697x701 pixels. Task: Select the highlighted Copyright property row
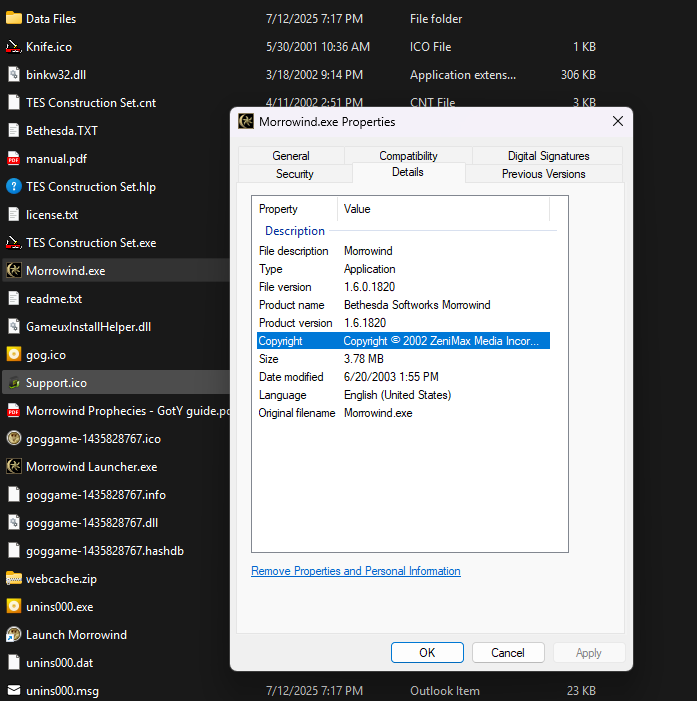[403, 341]
